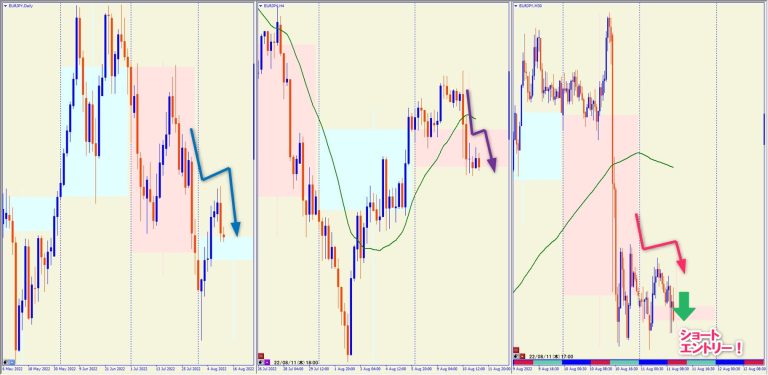This screenshot has height=375, width=768.
Task: Click the "5 Aug 20:00" label on H4 axis
Action: point(422,368)
